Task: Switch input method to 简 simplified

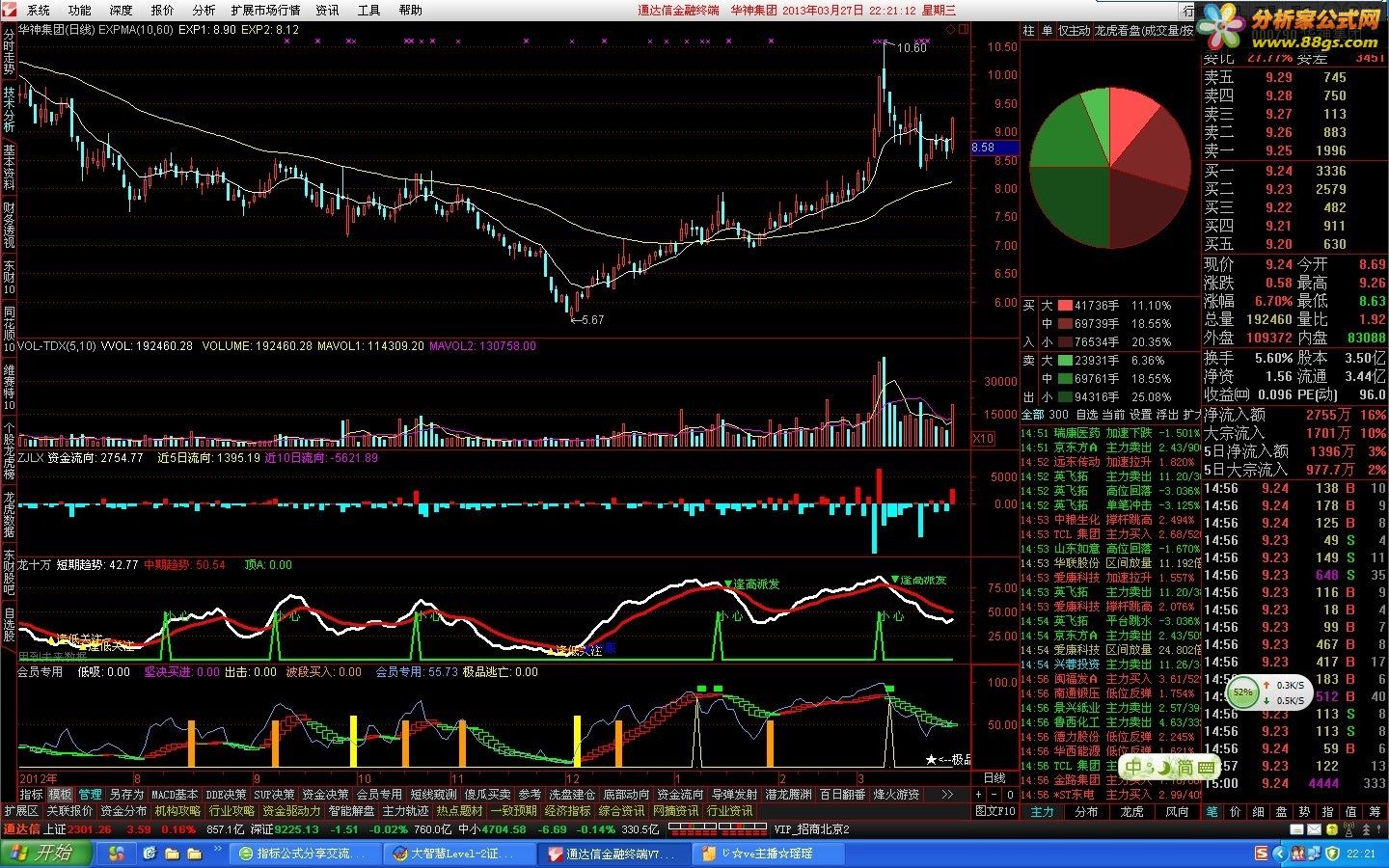Action: pos(1185,768)
